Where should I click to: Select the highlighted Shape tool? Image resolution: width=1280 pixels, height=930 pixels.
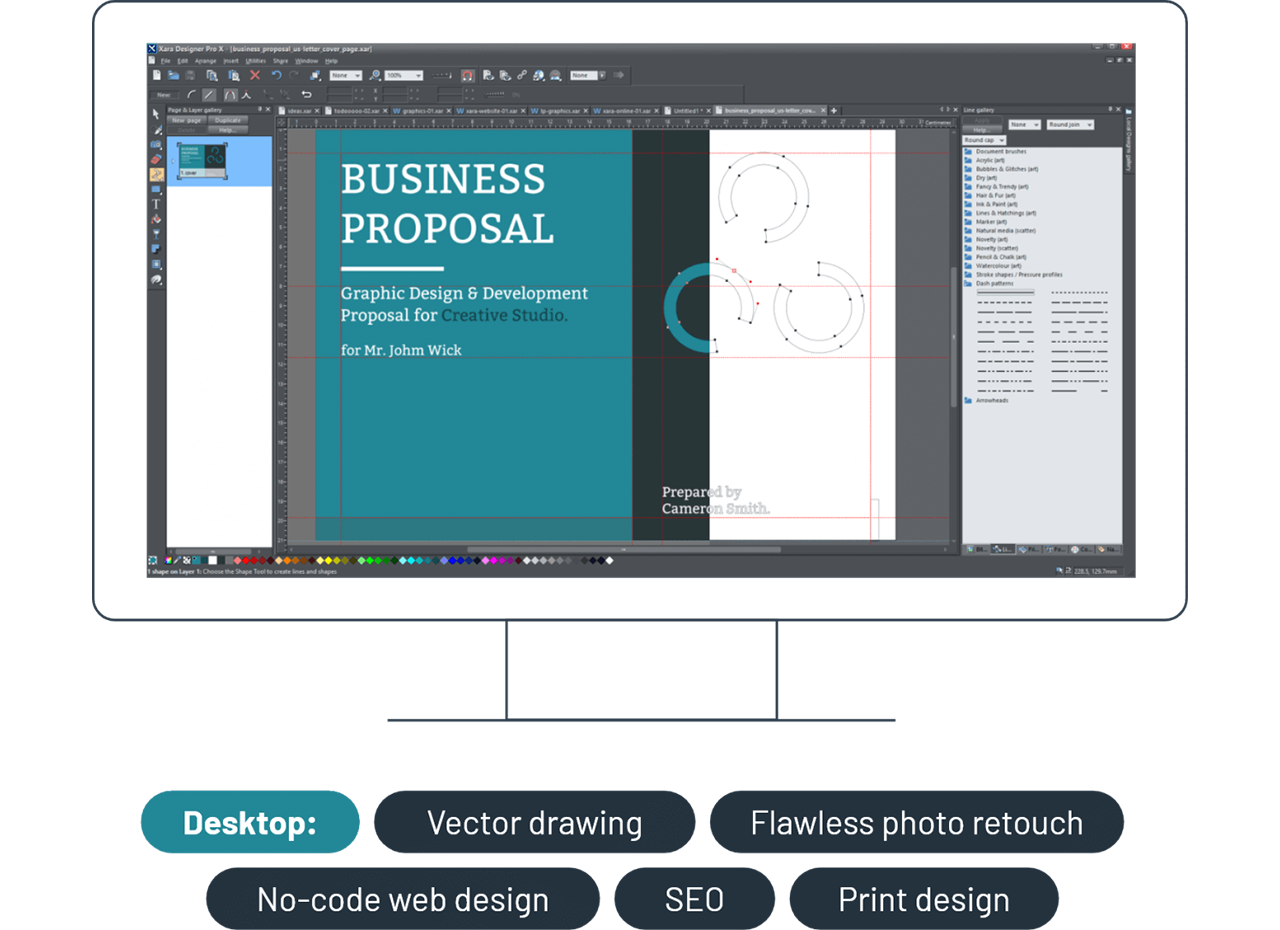pos(156,172)
